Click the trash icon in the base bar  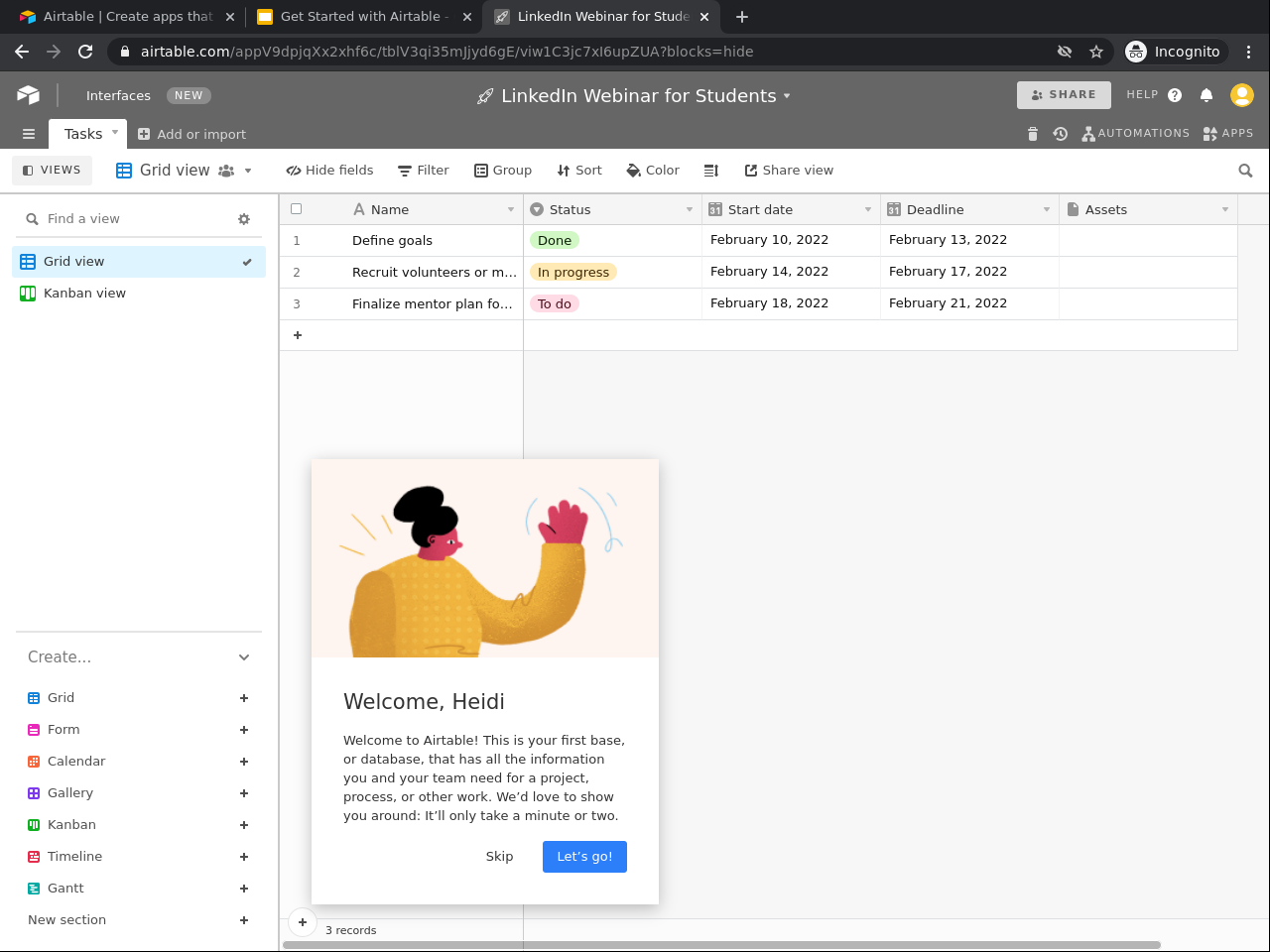1032,134
